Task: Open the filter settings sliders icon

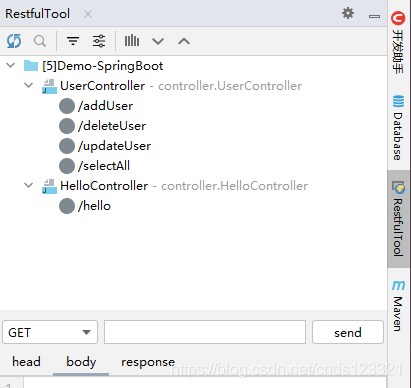Action: (x=99, y=41)
